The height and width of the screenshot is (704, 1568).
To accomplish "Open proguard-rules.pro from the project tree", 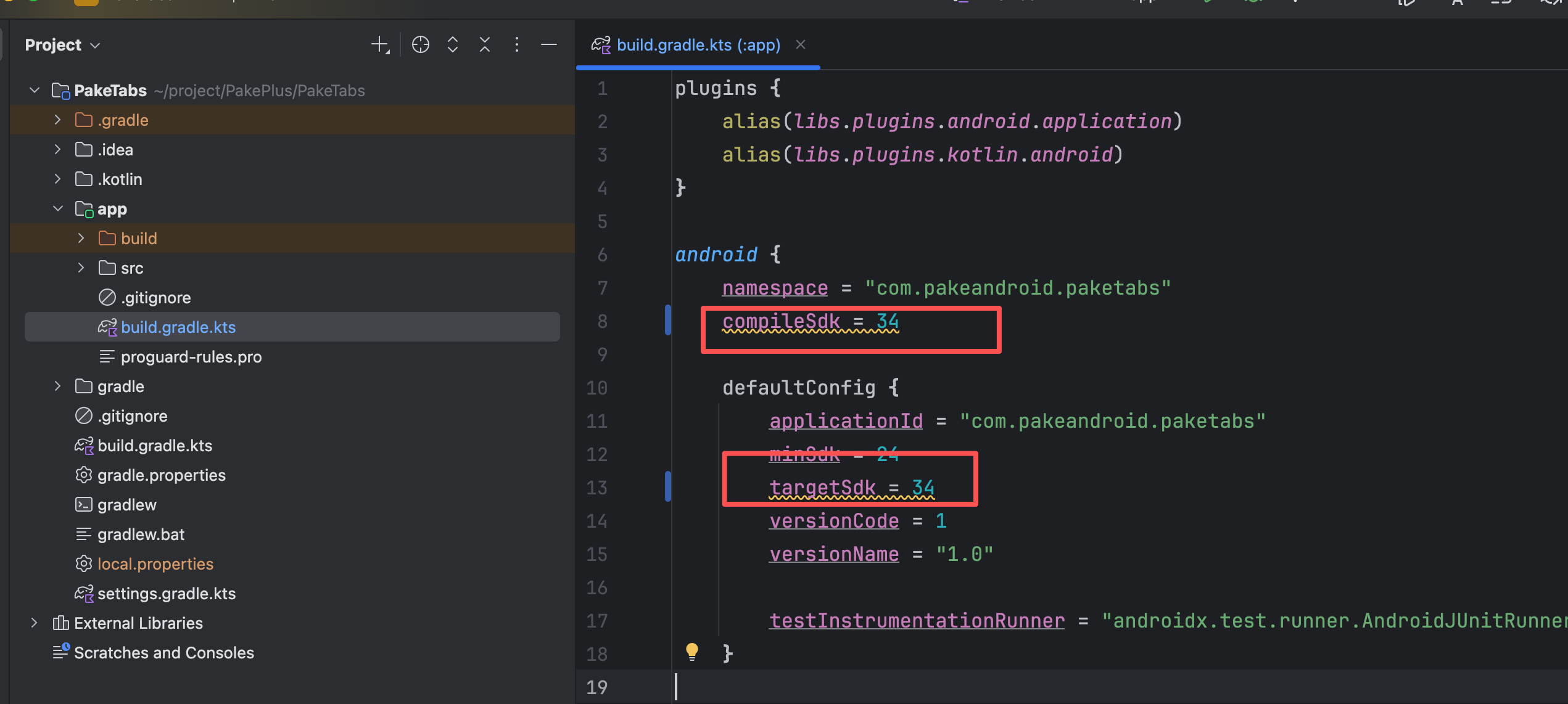I will [x=191, y=356].
